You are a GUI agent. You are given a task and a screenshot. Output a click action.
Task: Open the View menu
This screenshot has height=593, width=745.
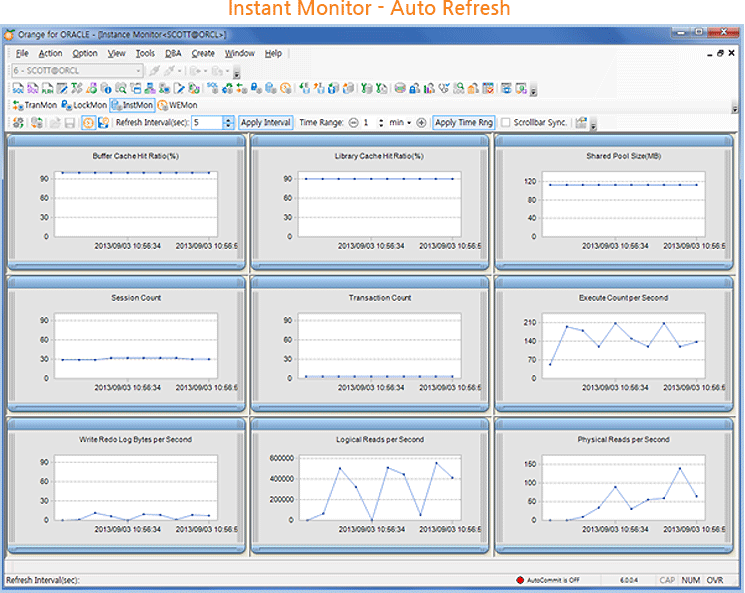(116, 53)
